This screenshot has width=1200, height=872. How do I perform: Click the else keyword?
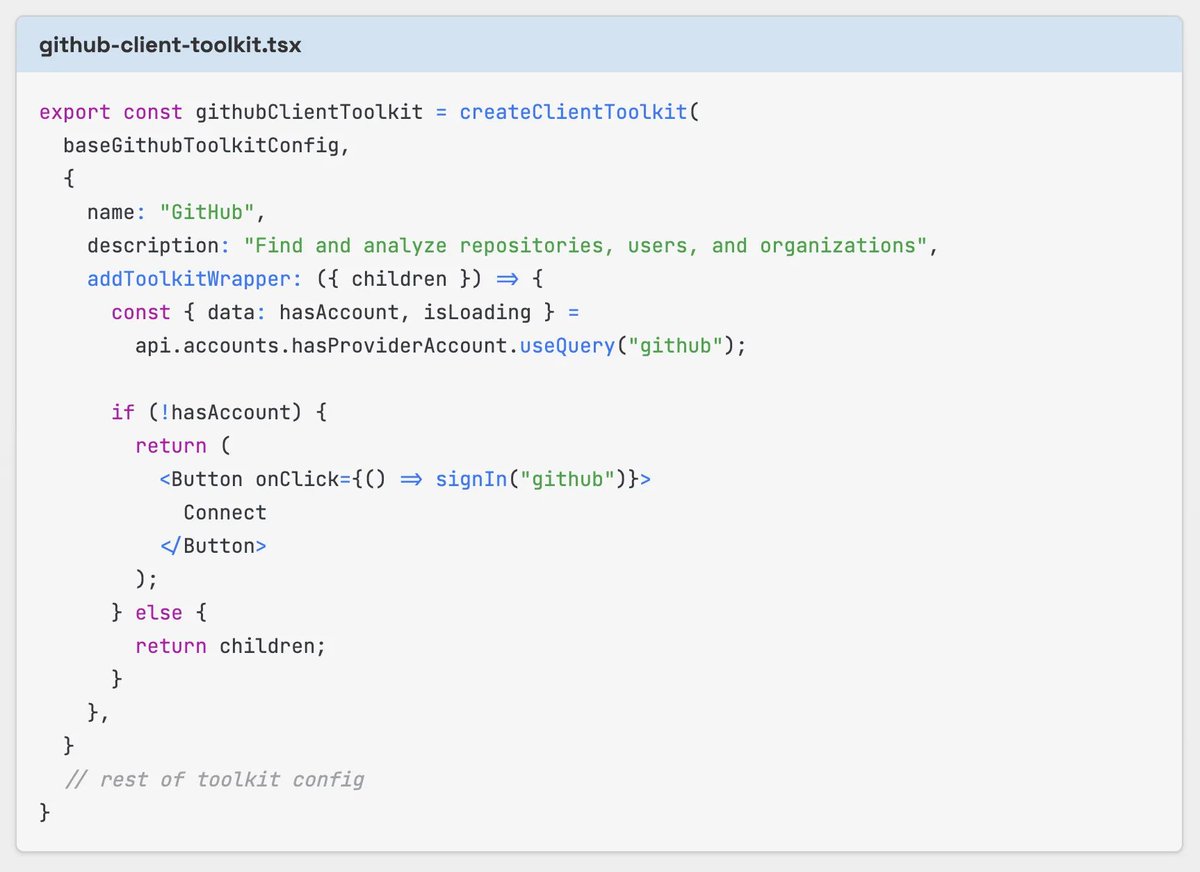159,612
